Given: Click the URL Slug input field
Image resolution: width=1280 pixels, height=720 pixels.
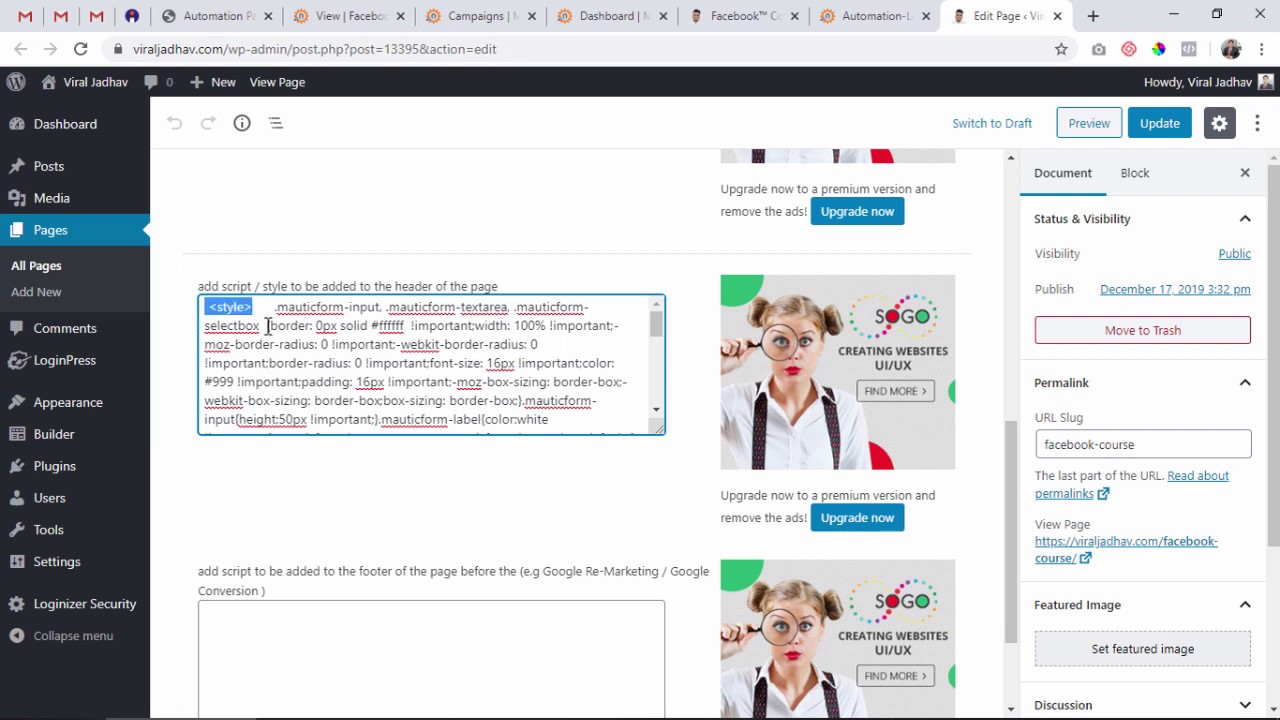Looking at the screenshot, I should (x=1143, y=444).
